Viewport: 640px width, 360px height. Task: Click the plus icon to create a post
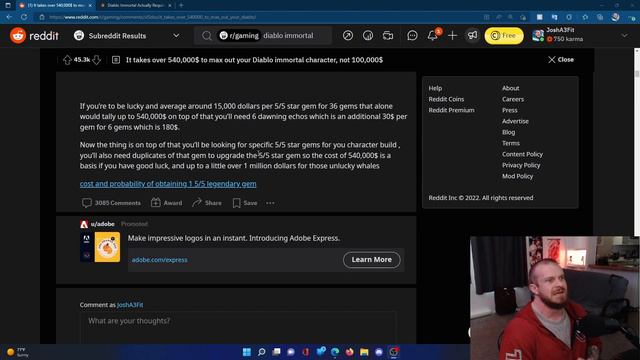tap(452, 36)
